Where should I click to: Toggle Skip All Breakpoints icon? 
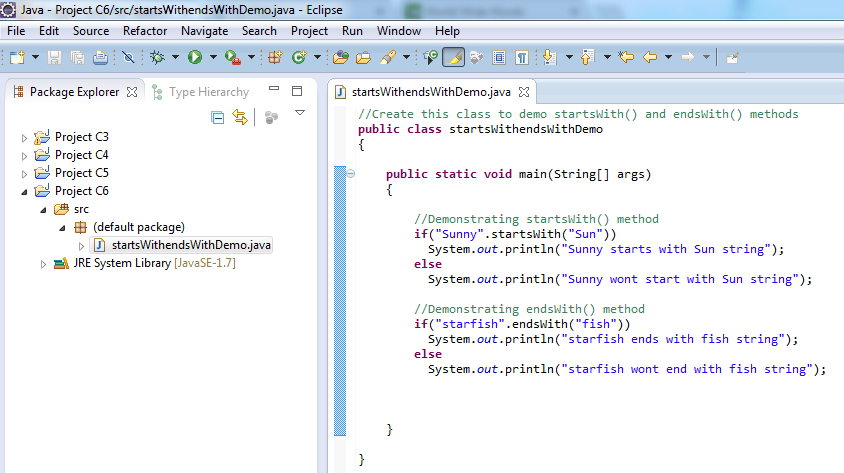(x=128, y=57)
